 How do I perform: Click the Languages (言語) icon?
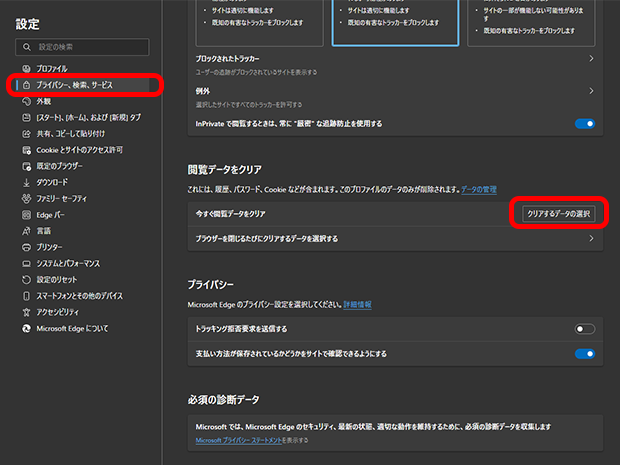26,231
